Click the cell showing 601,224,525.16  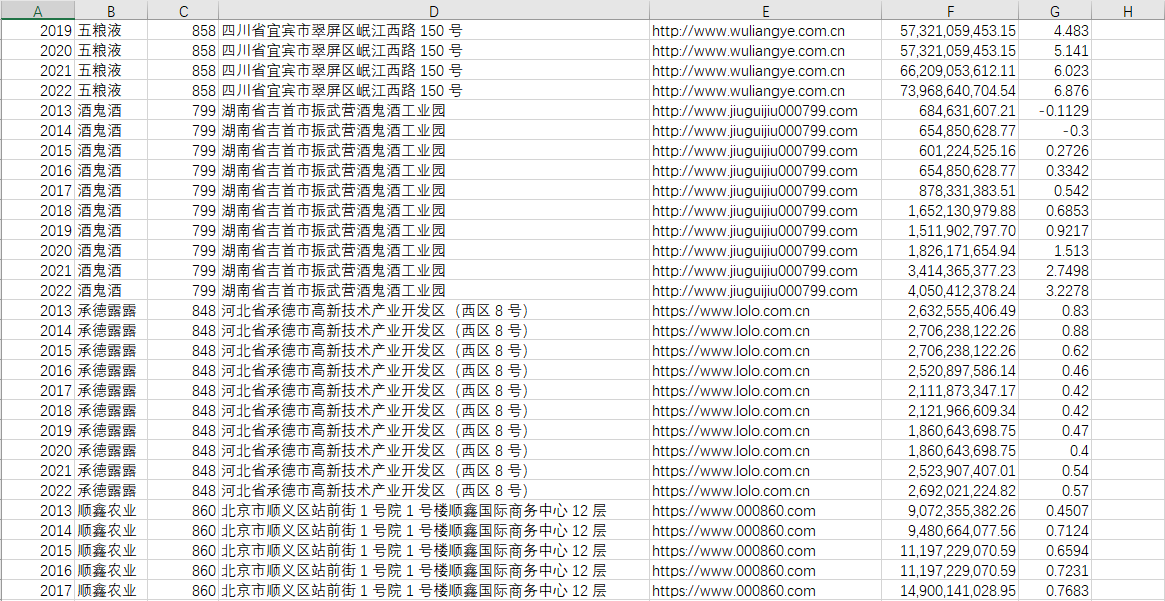point(950,152)
